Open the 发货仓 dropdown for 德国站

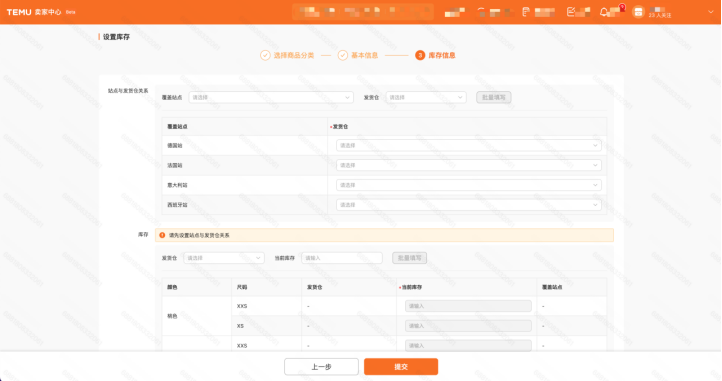(468, 145)
